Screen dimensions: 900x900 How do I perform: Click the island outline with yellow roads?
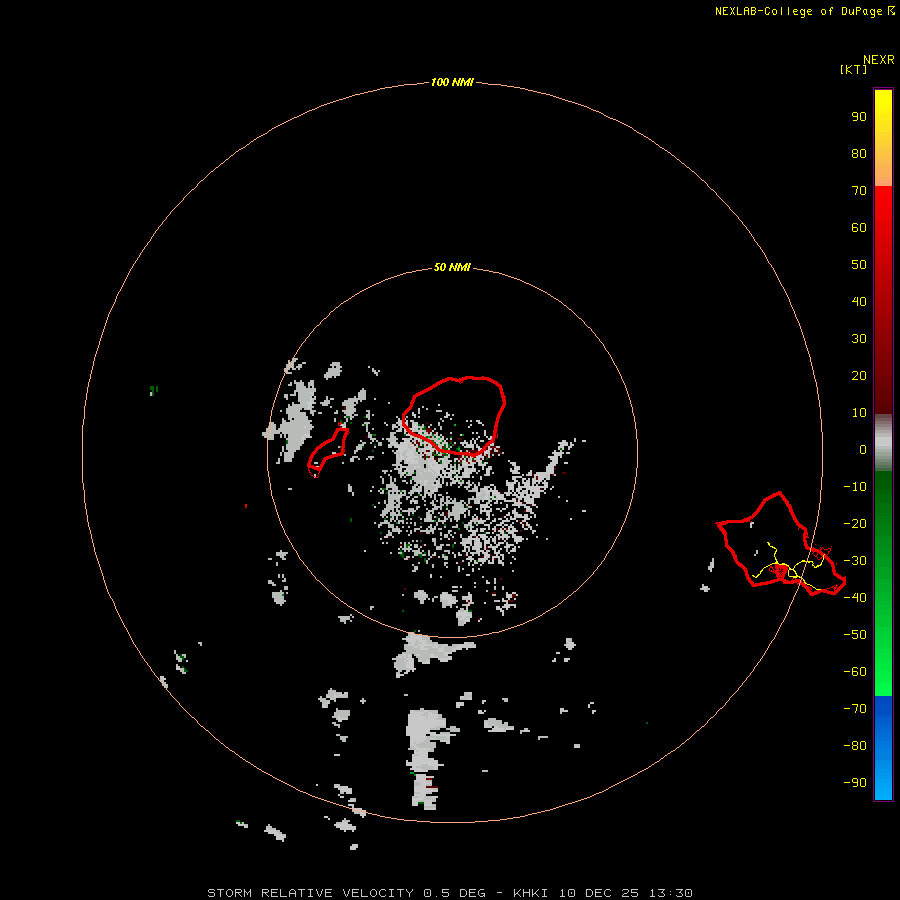(781, 544)
